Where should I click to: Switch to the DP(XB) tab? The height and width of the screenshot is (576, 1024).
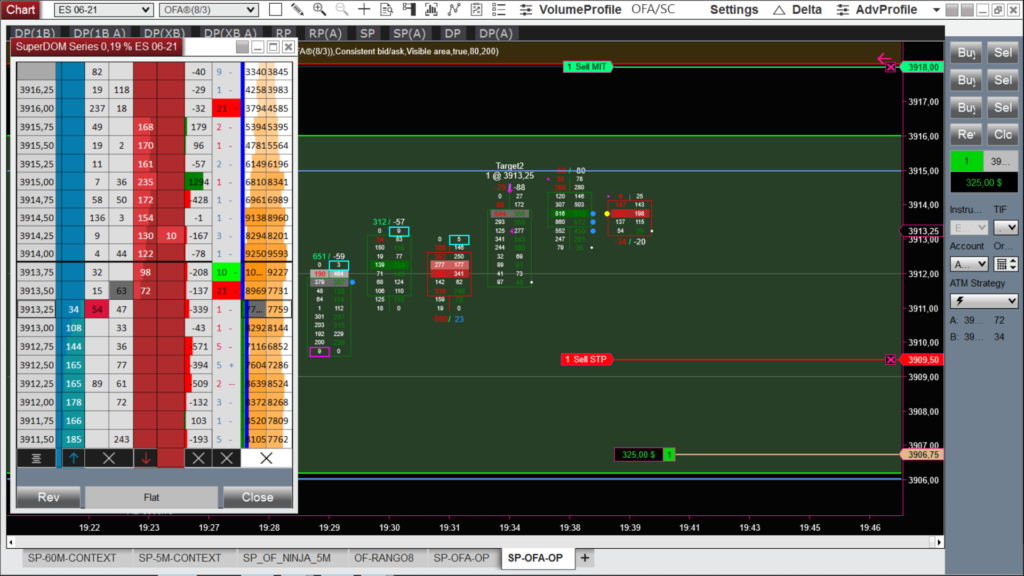165,33
